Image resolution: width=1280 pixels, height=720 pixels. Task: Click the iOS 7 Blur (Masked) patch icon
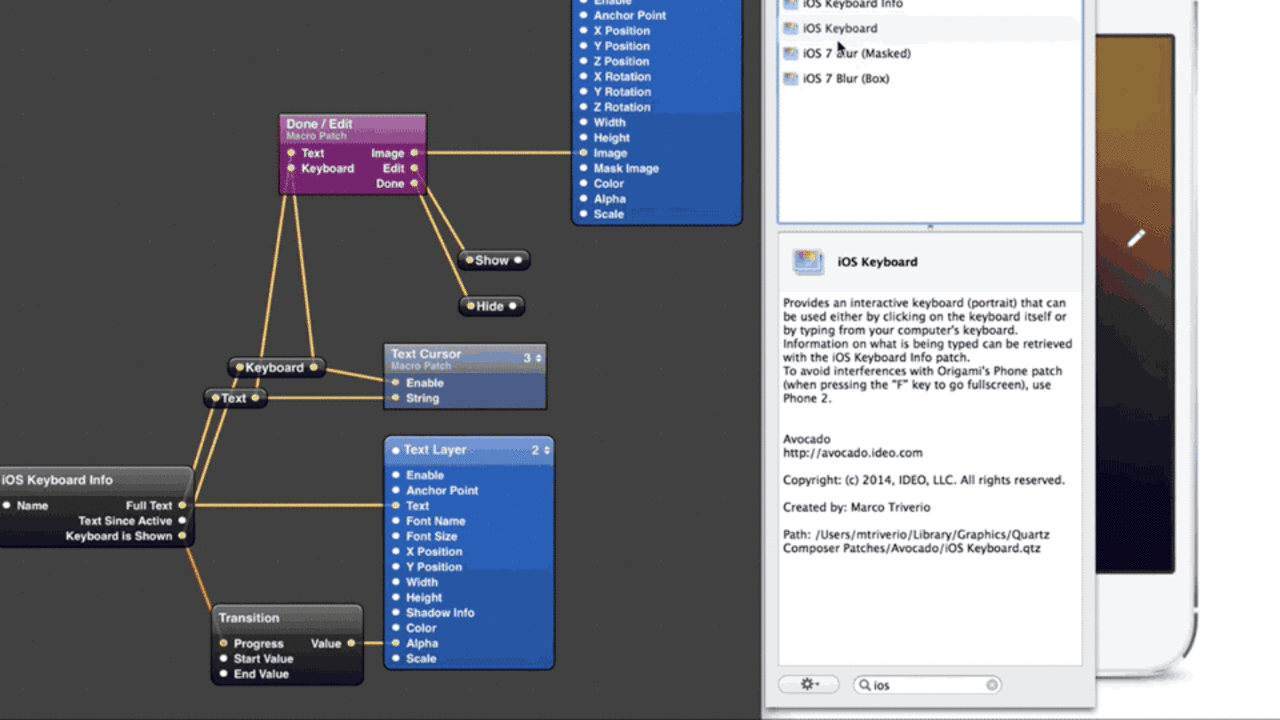click(790, 53)
